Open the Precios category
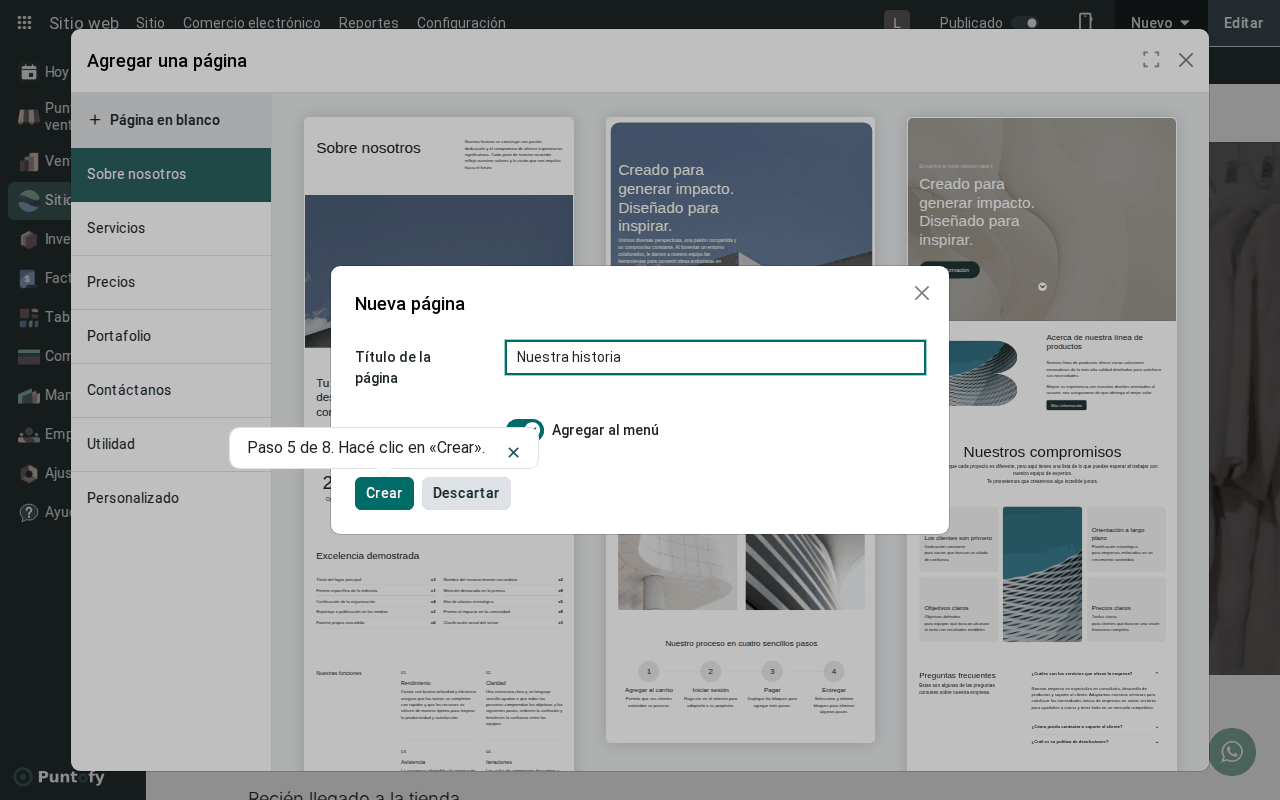Image resolution: width=1280 pixels, height=800 pixels. (x=171, y=282)
